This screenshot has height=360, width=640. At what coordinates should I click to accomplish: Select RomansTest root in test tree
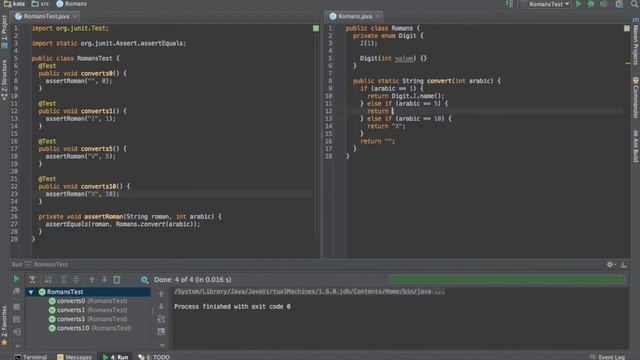click(x=64, y=292)
